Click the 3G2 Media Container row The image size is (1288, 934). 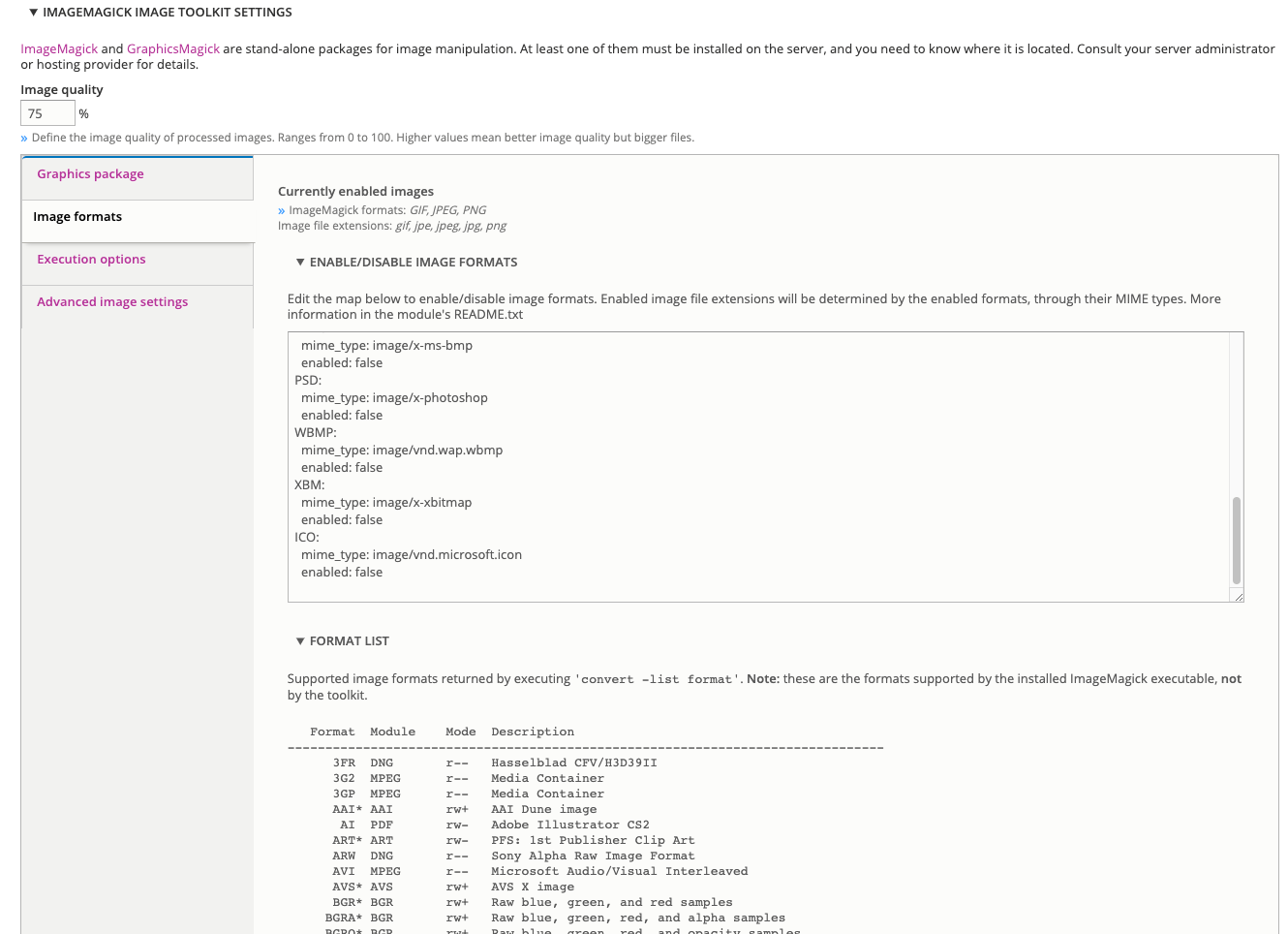pos(469,779)
